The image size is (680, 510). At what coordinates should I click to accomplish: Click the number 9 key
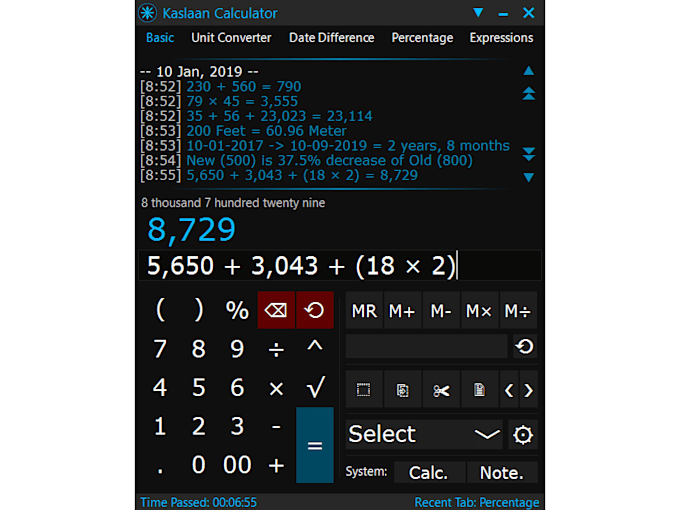click(x=237, y=349)
